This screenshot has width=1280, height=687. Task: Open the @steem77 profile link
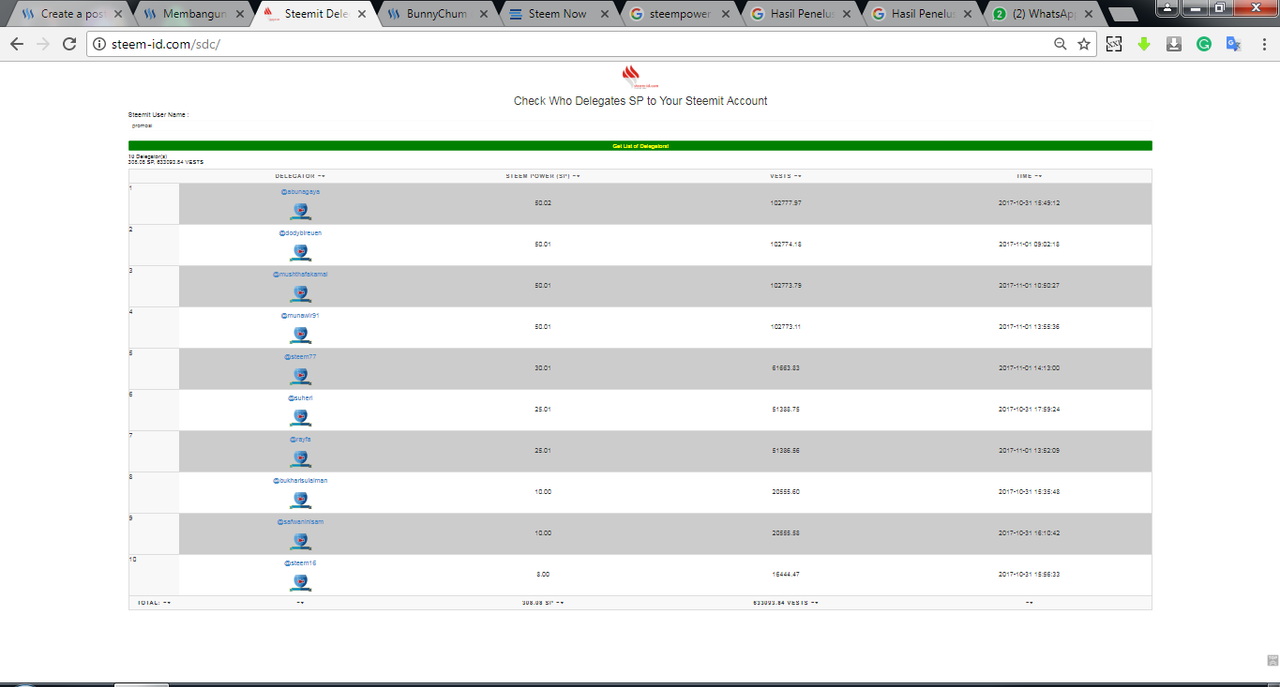(300, 356)
